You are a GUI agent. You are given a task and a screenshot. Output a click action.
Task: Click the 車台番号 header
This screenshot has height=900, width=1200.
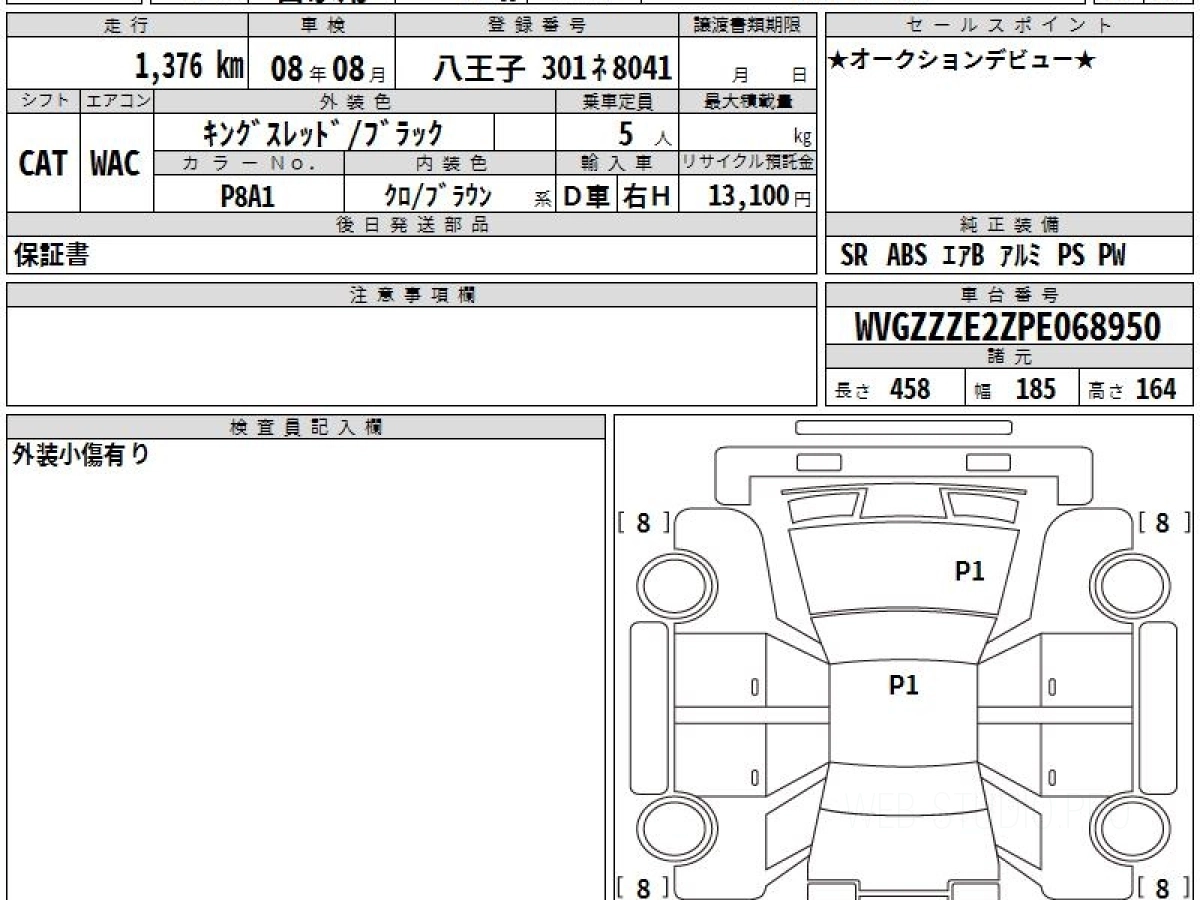[1009, 295]
